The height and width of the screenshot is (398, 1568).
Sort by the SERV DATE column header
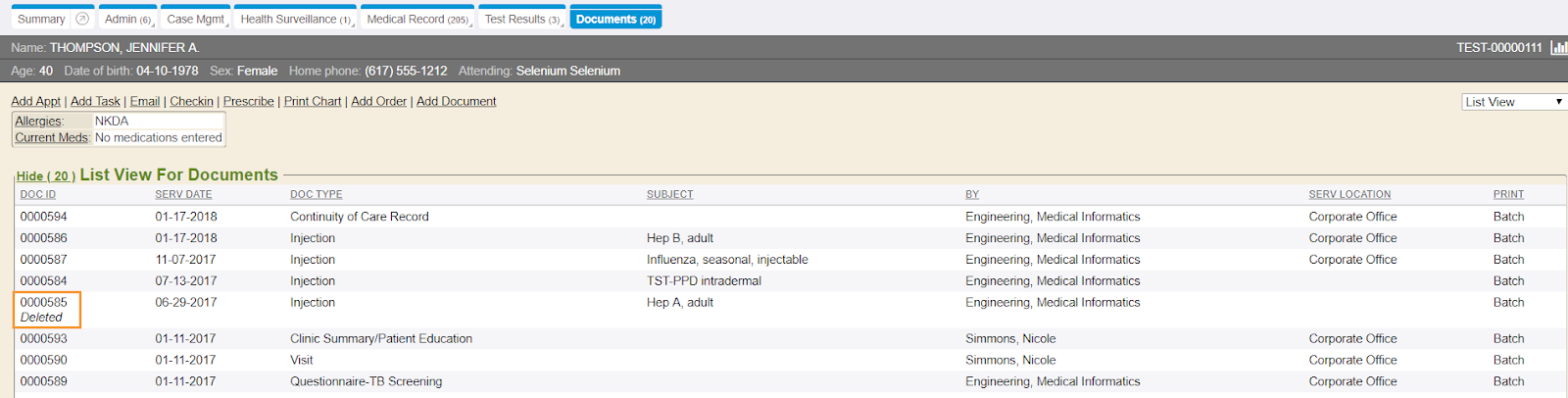[x=183, y=194]
